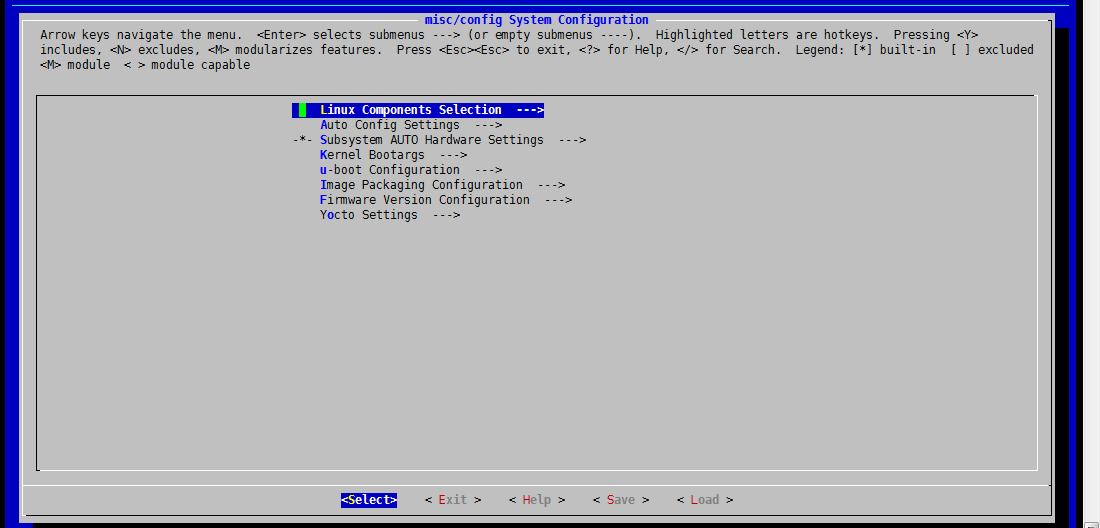Click the arrow after Yocto Settings
The image size is (1100, 528).
click(446, 215)
